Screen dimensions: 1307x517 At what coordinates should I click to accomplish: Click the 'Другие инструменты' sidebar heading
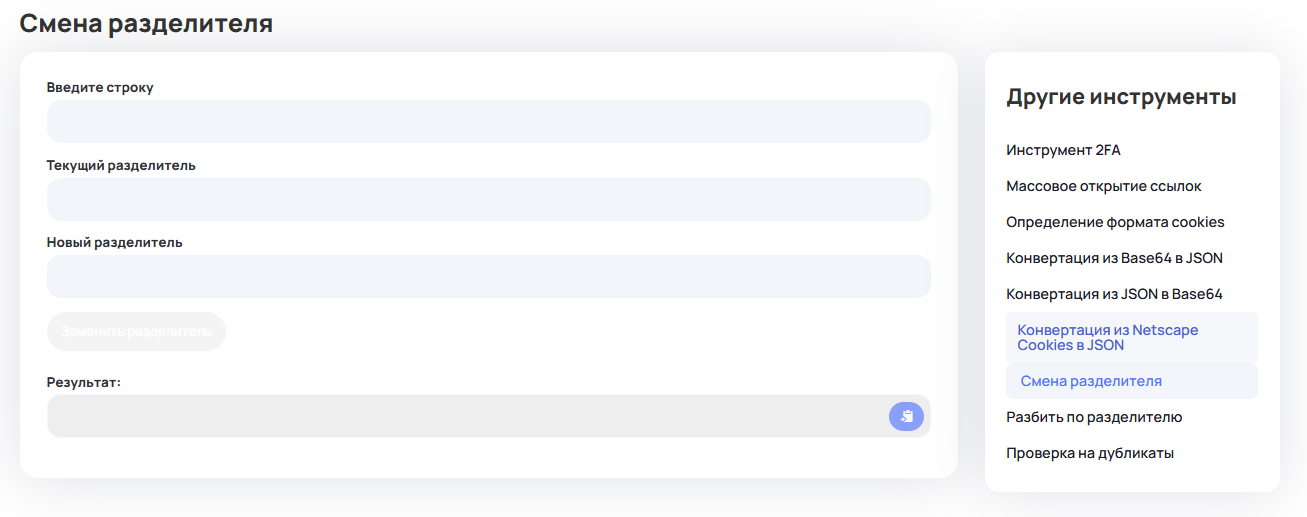[1121, 97]
